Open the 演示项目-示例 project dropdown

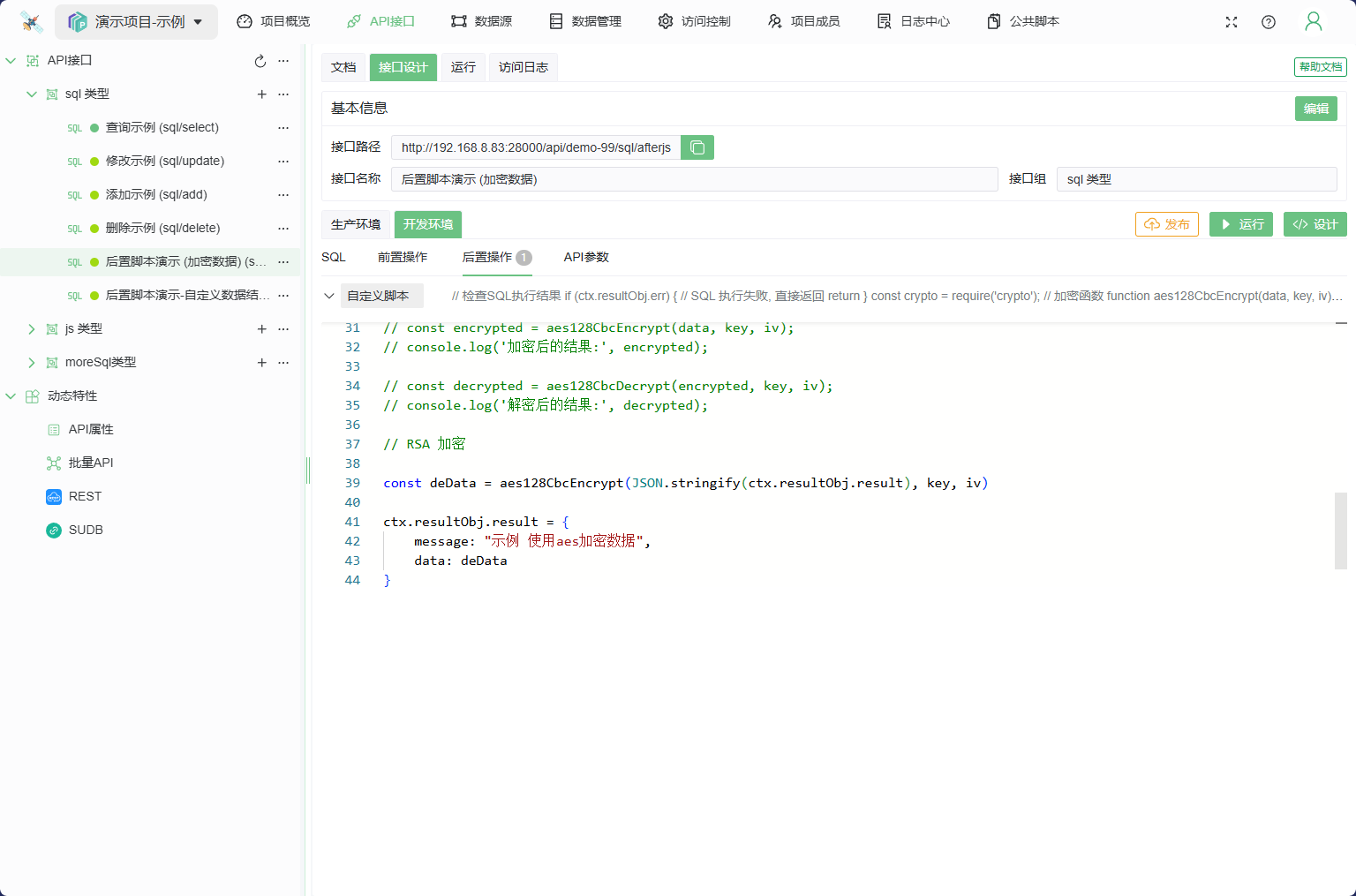(136, 22)
